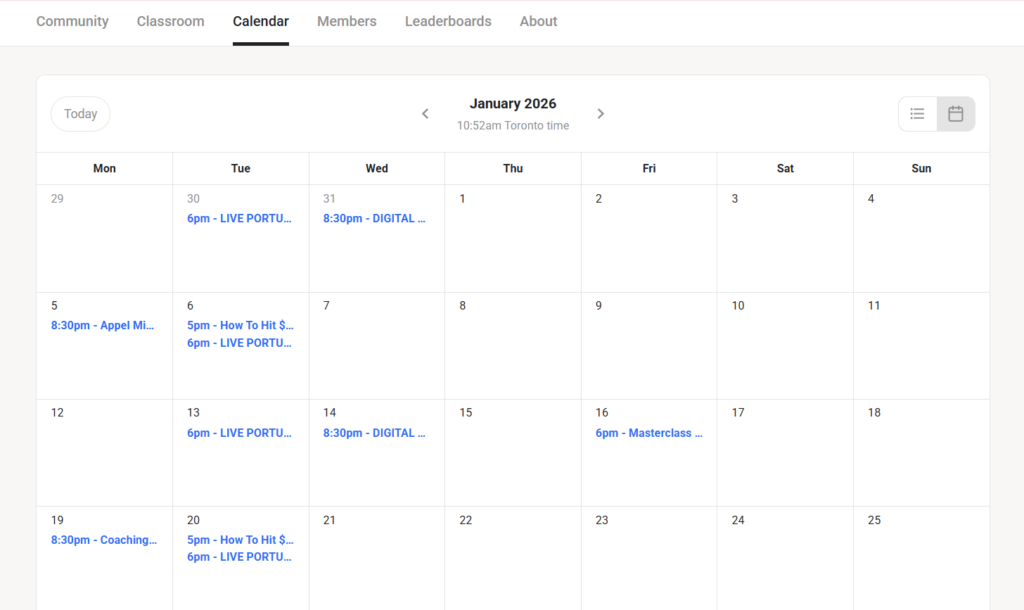Open 6pm LIVE PORTU event on December 30

[x=240, y=219]
